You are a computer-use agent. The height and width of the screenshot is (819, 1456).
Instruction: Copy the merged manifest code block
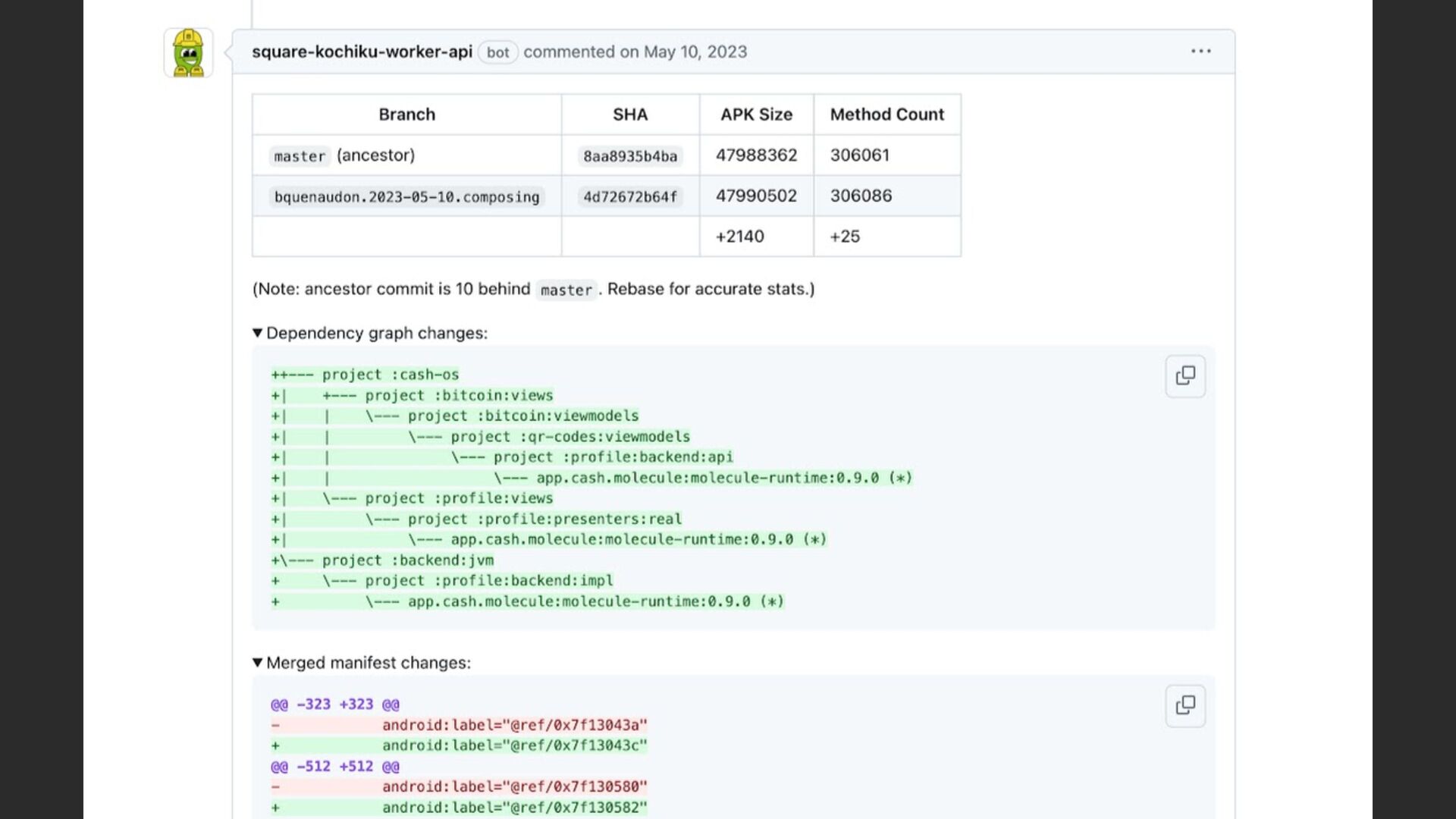point(1185,706)
